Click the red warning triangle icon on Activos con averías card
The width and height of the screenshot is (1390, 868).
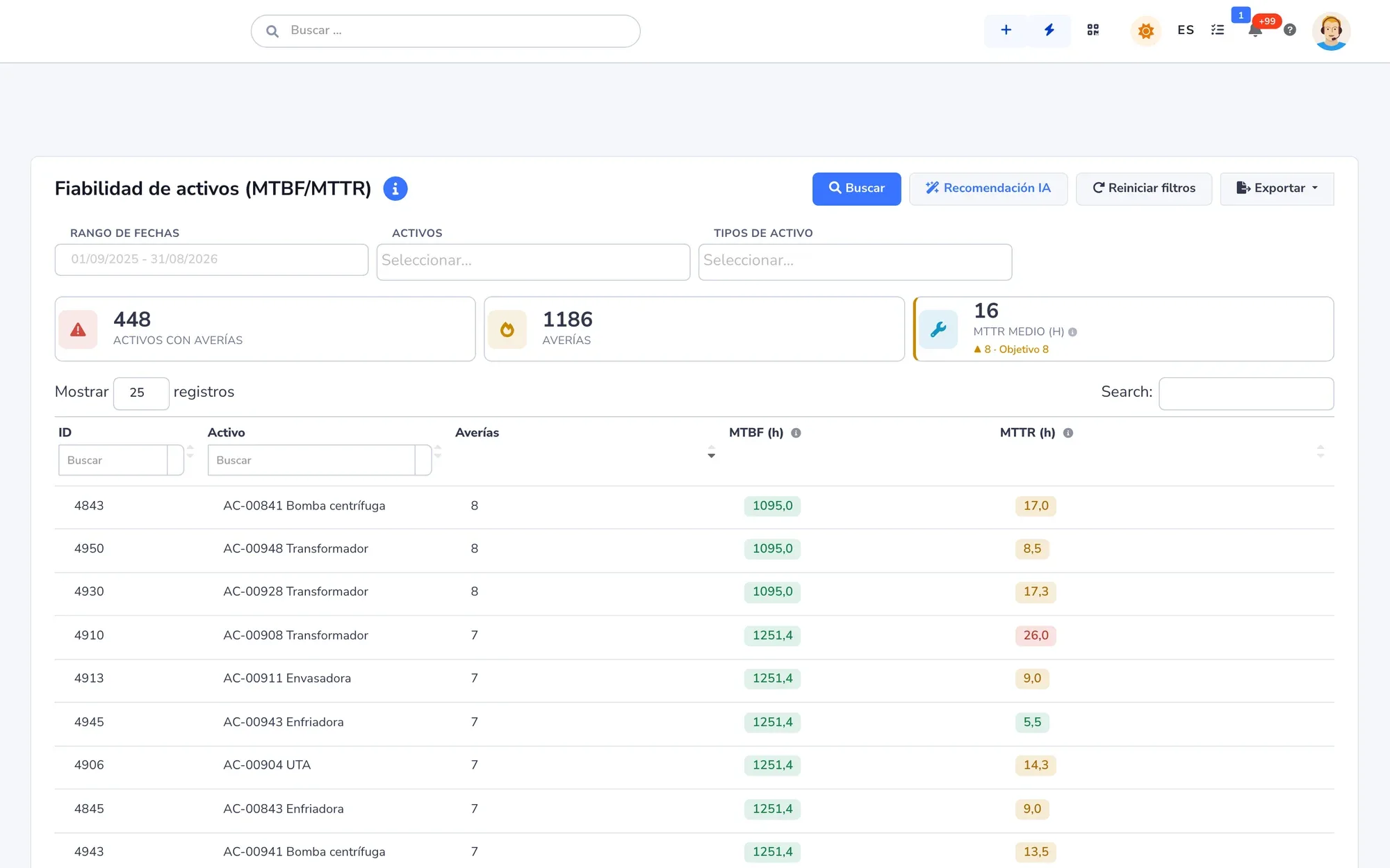pos(78,329)
